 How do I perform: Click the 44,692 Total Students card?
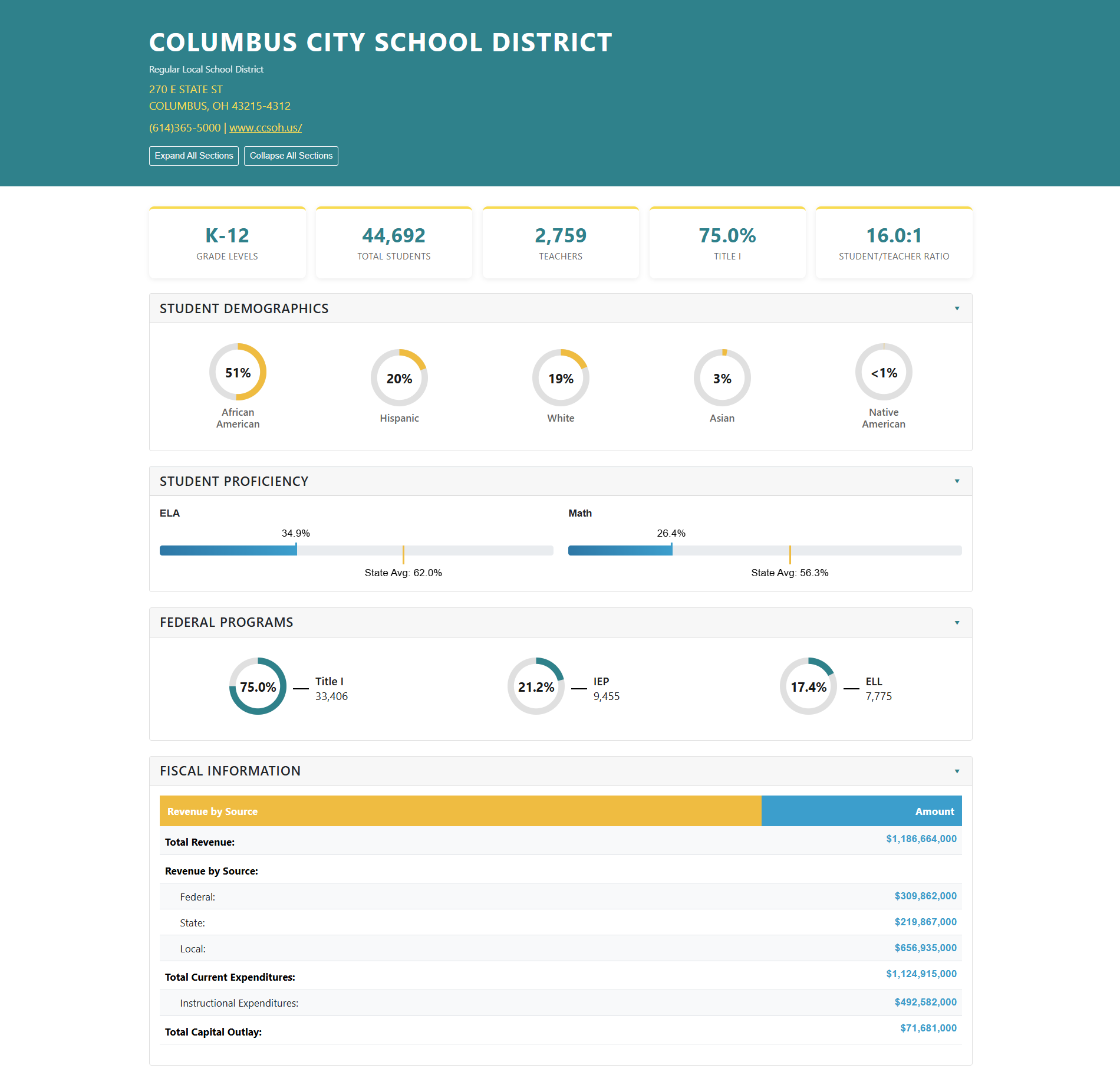[x=394, y=242]
